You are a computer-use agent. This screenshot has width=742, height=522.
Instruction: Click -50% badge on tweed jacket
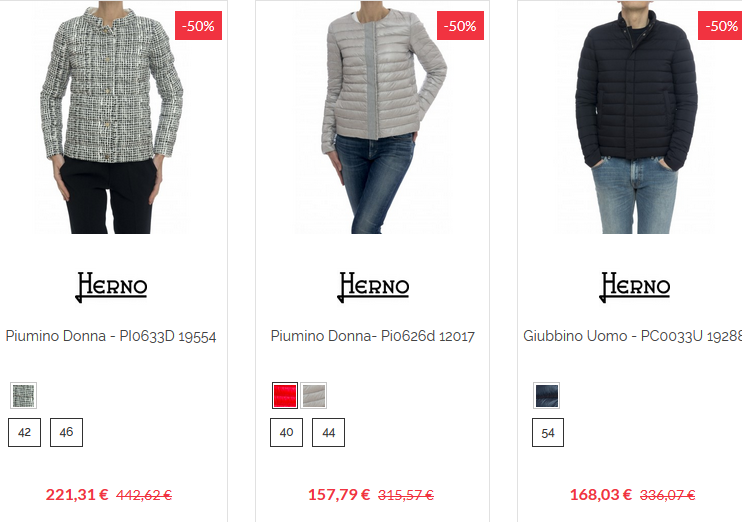pyautogui.click(x=198, y=26)
